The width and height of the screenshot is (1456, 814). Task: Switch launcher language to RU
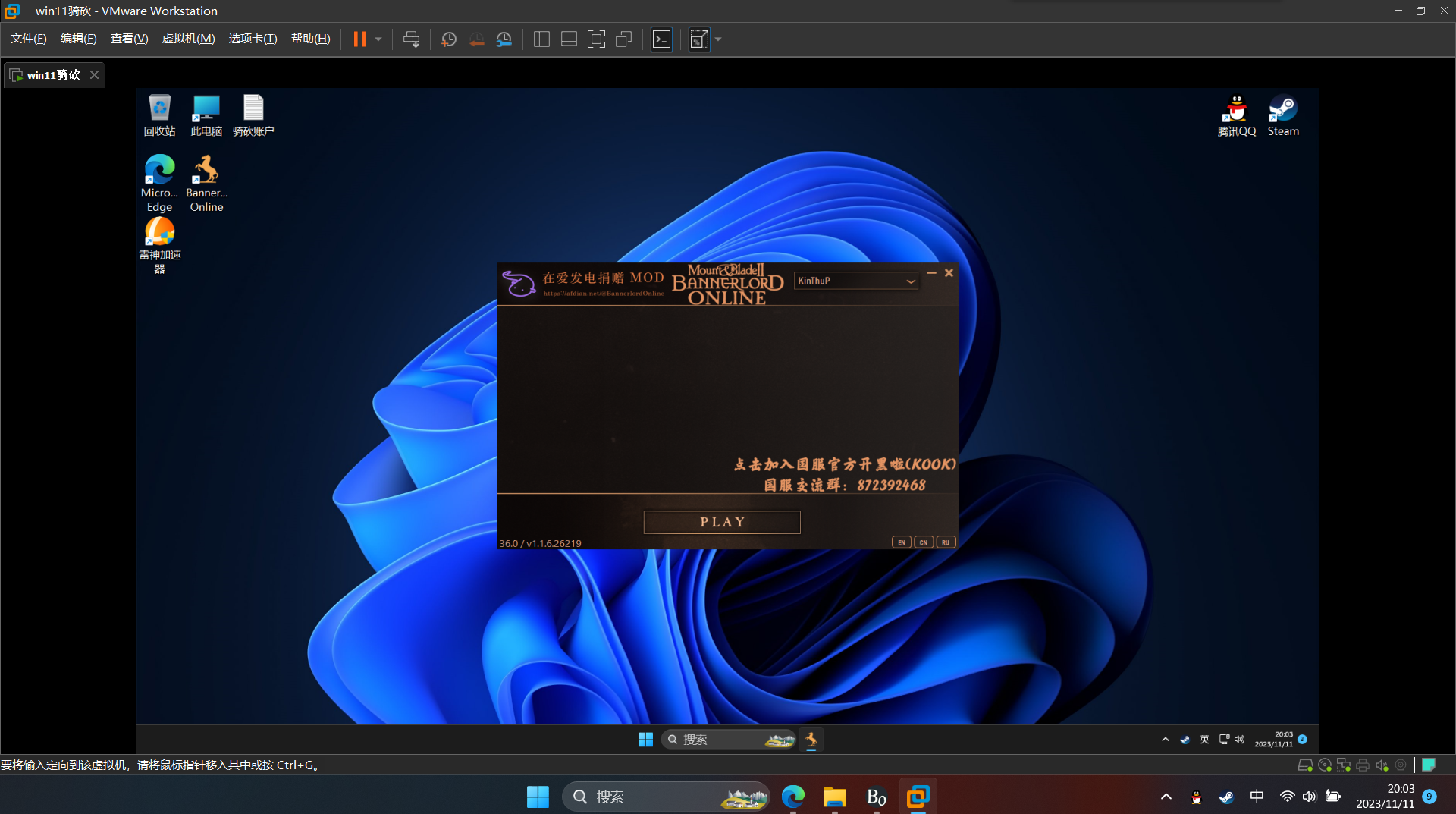pos(946,542)
